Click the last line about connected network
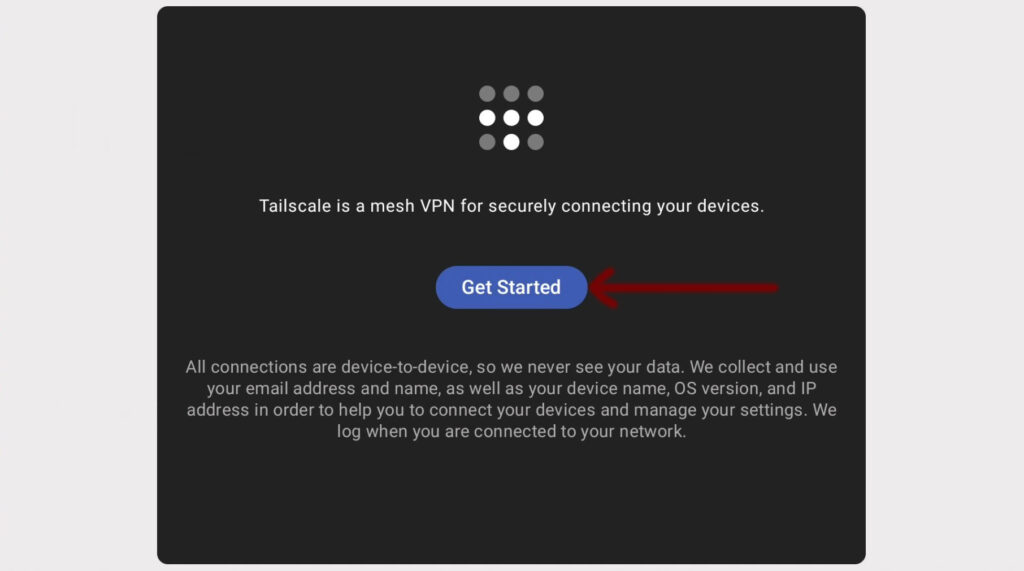 (511, 431)
